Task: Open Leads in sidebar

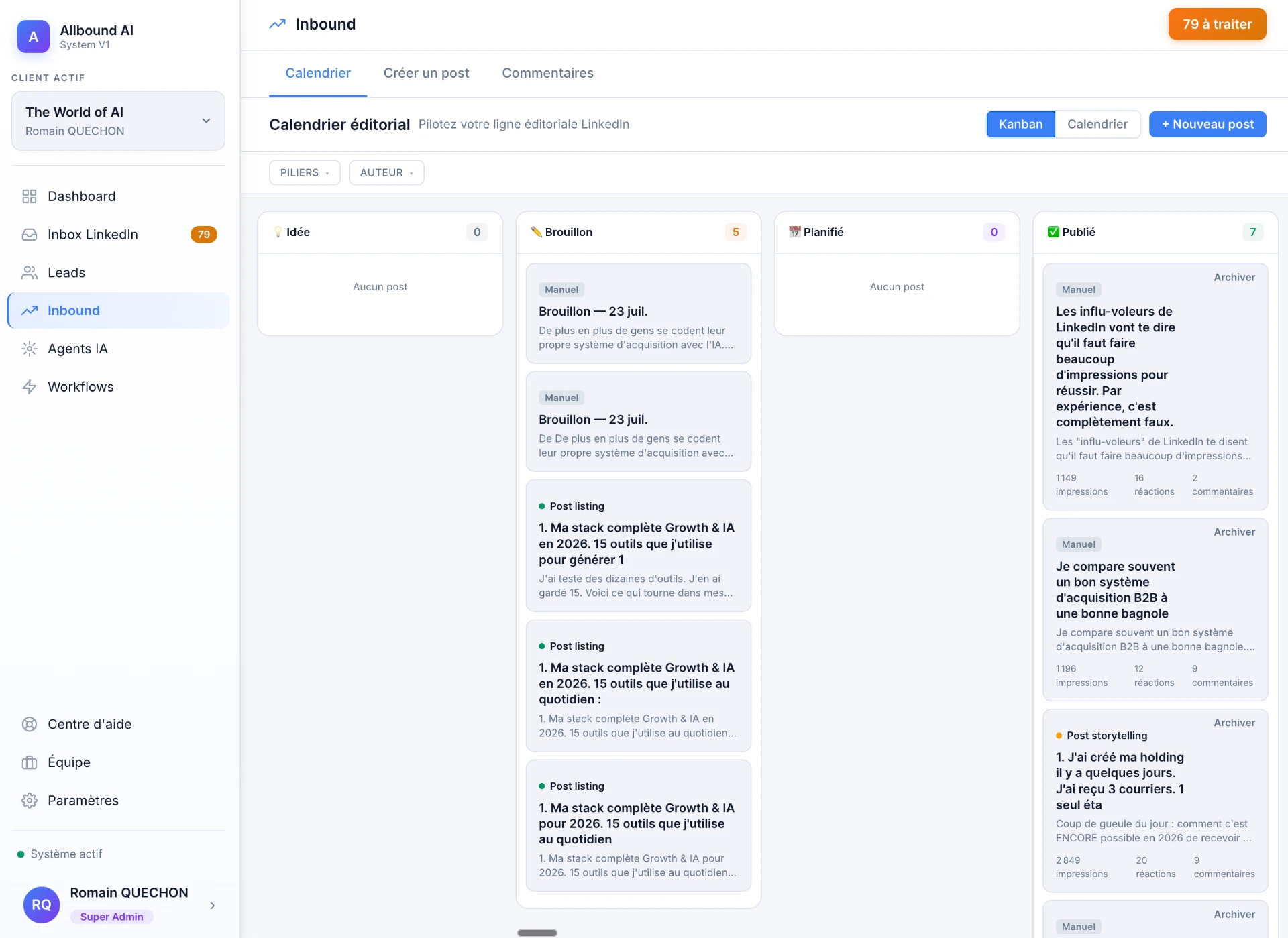Action: [x=118, y=273]
